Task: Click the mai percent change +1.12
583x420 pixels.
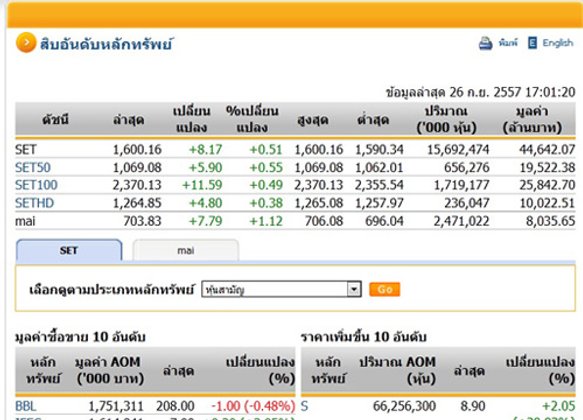Action: (266, 221)
